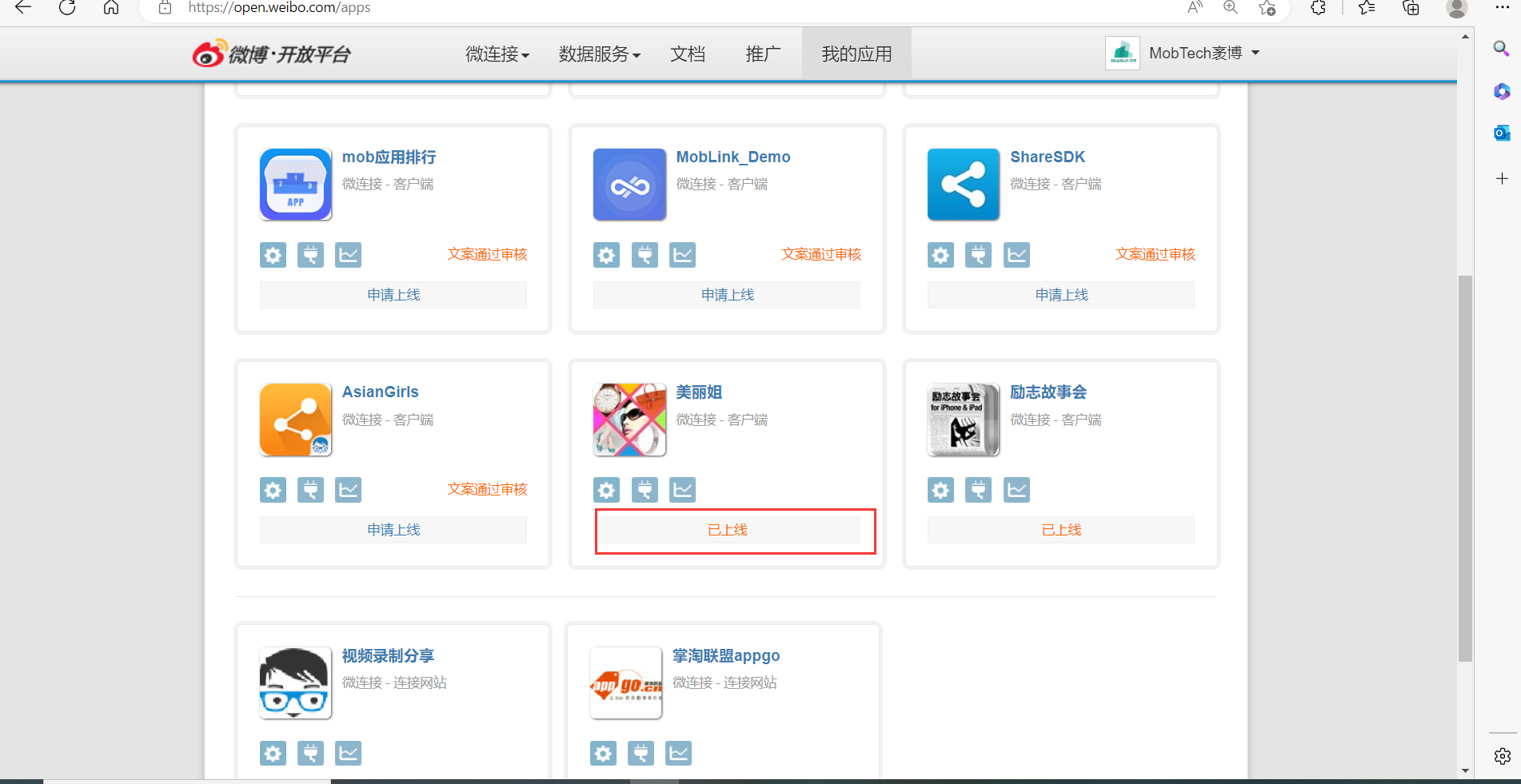Open interface plug icon for mob应用排行
Screen dimensions: 1521x784
point(310,255)
